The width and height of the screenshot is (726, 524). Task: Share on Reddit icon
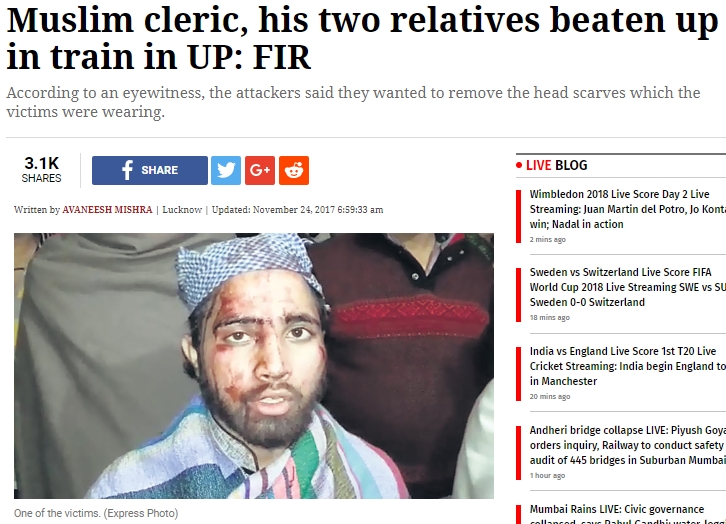294,170
